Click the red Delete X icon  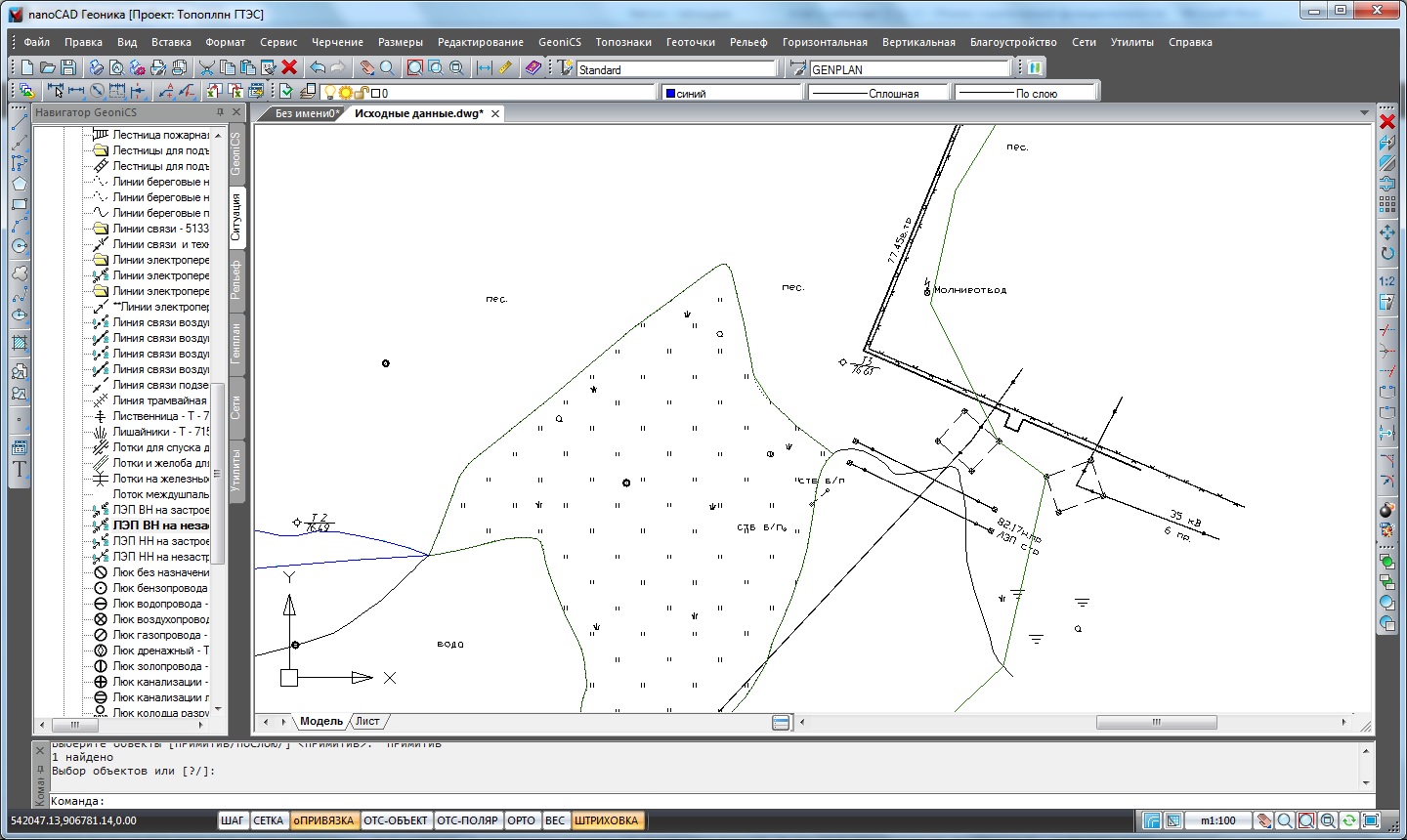coord(289,67)
